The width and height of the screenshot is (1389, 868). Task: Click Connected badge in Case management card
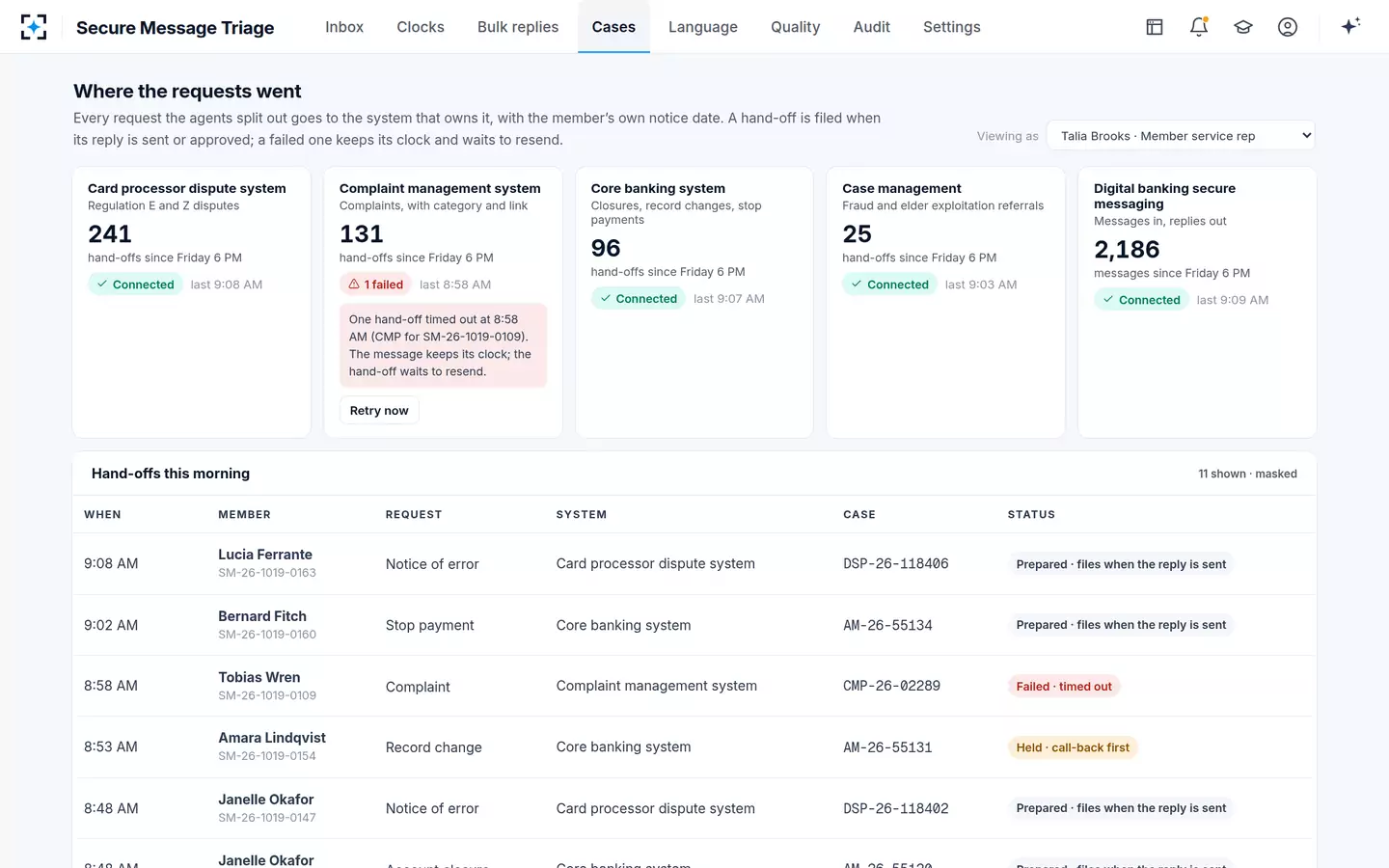coord(889,285)
